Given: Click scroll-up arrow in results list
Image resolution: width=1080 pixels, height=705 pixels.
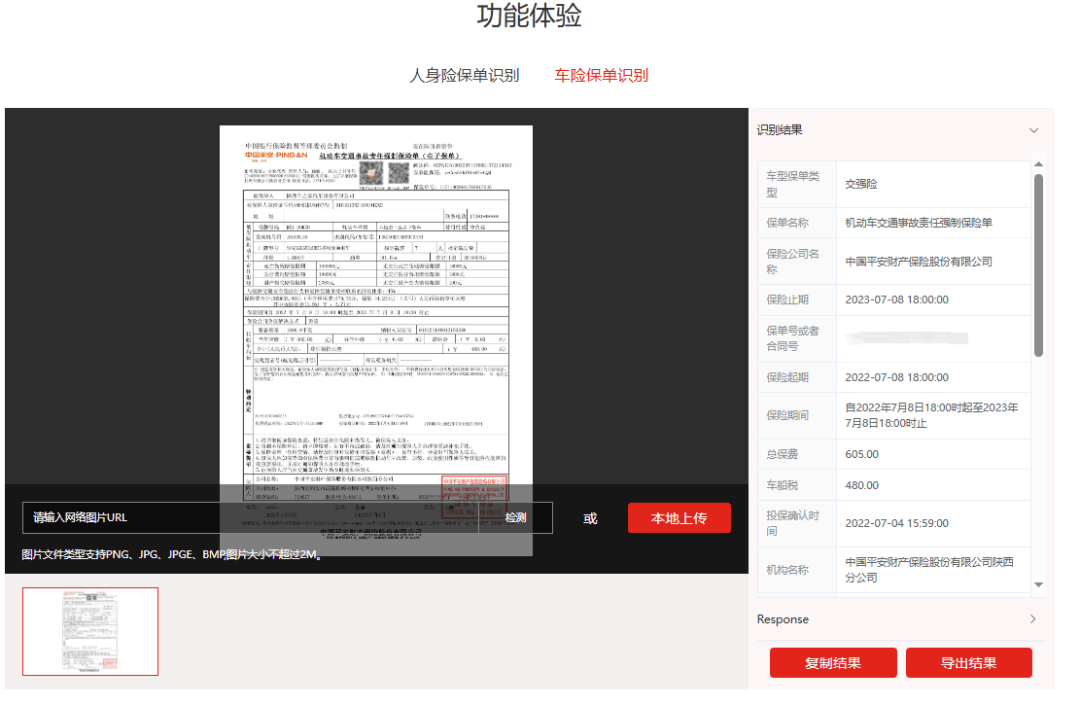Looking at the screenshot, I should tap(1038, 165).
